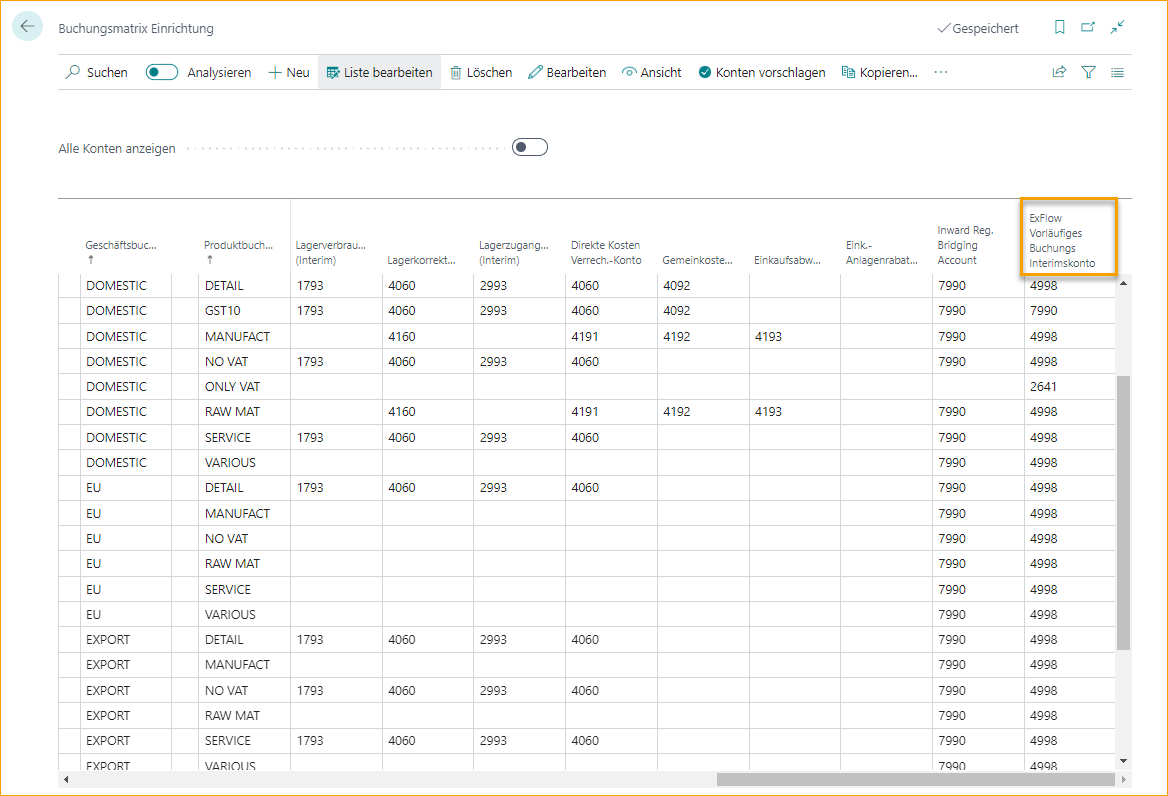The width and height of the screenshot is (1168, 796).
Task: Click the share icon in toolbar
Action: click(1059, 72)
